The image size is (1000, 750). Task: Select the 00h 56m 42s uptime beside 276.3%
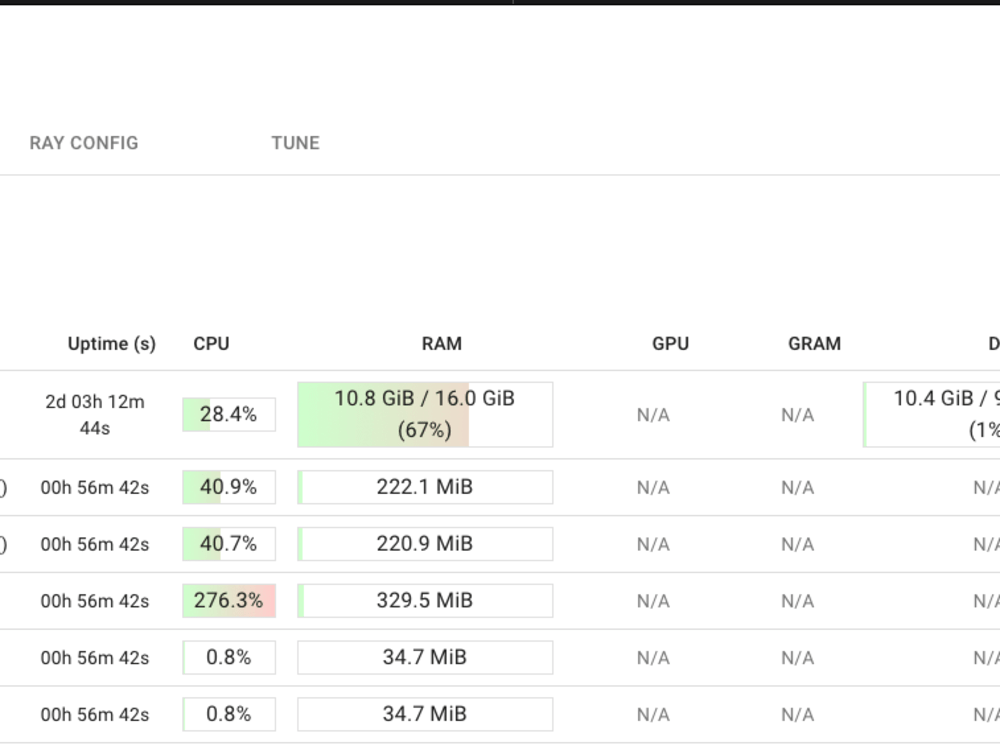click(x=94, y=601)
